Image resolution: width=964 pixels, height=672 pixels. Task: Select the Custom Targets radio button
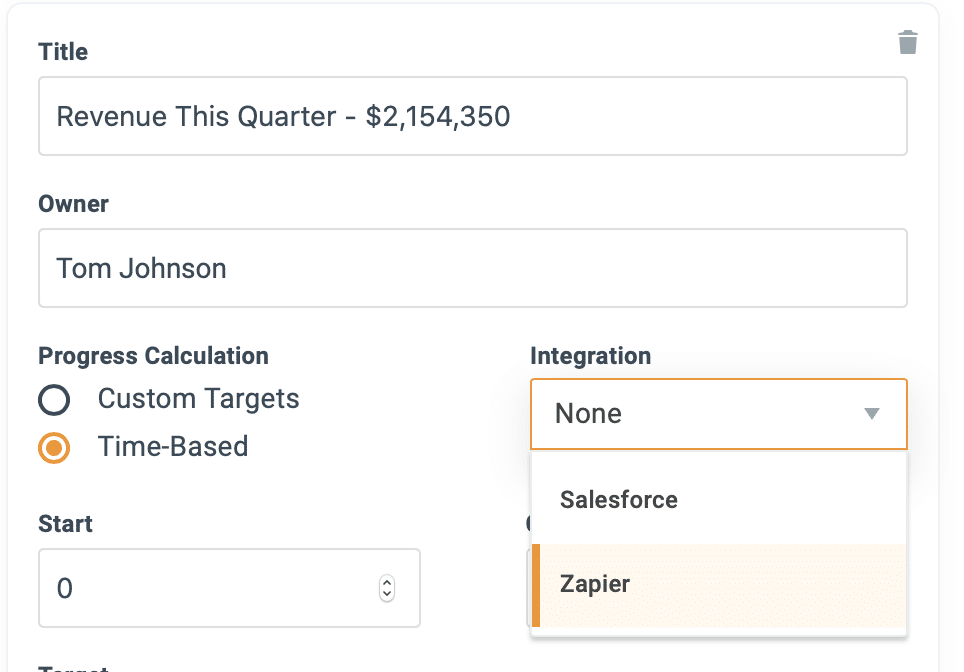pos(54,400)
